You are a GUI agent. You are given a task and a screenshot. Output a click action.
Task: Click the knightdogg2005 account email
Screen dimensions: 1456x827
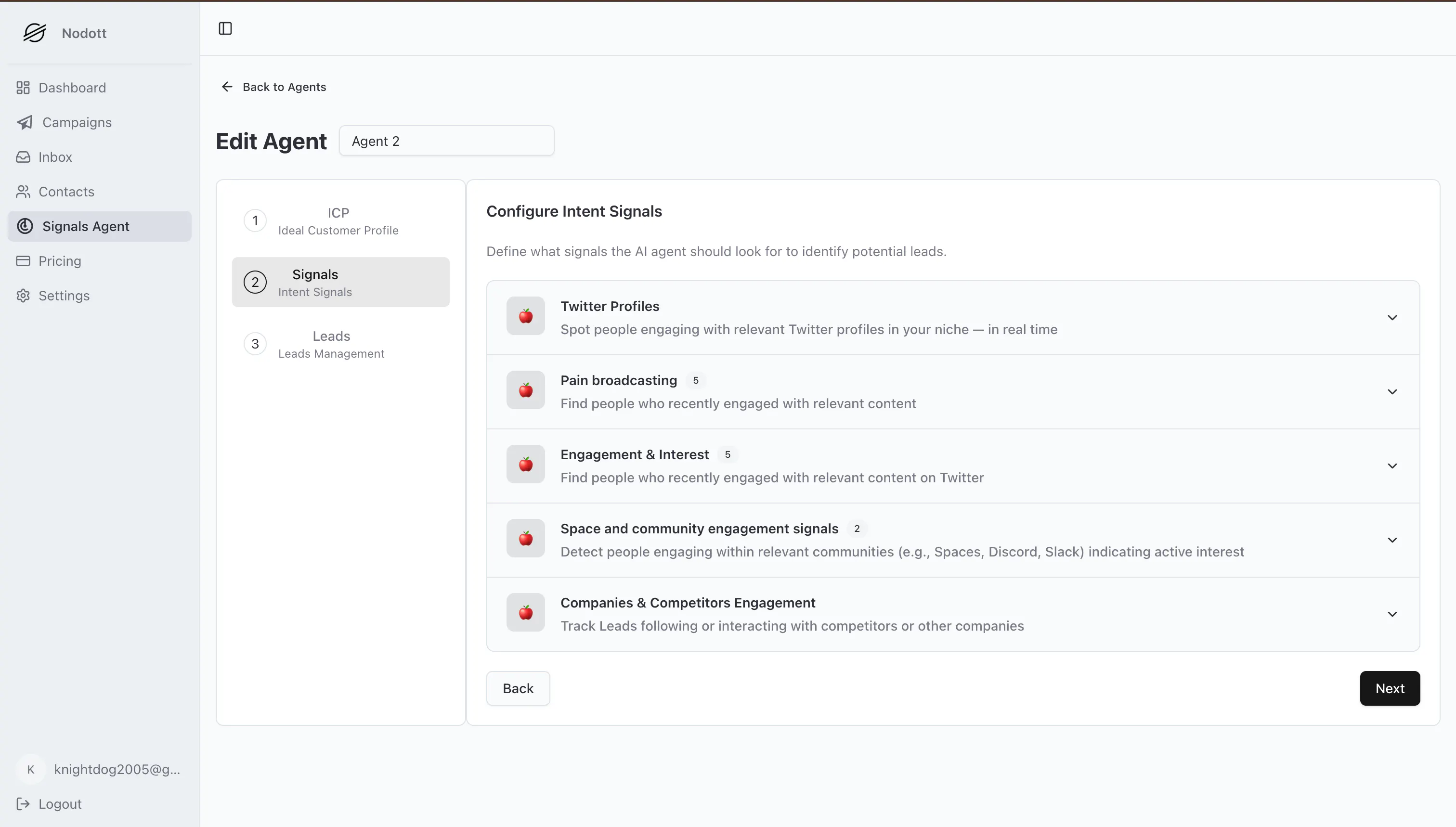tap(117, 769)
